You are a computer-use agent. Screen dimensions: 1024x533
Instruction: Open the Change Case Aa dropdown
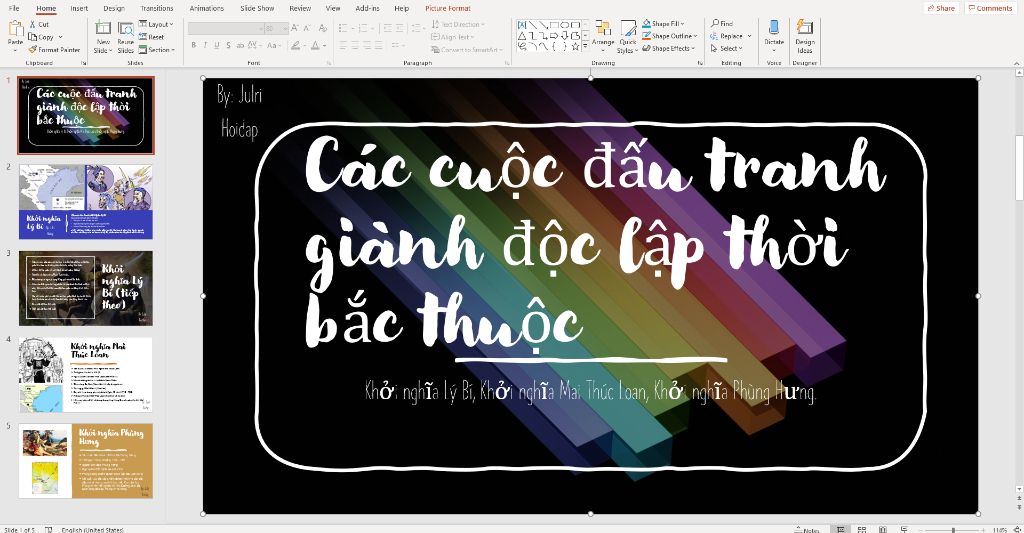click(273, 46)
